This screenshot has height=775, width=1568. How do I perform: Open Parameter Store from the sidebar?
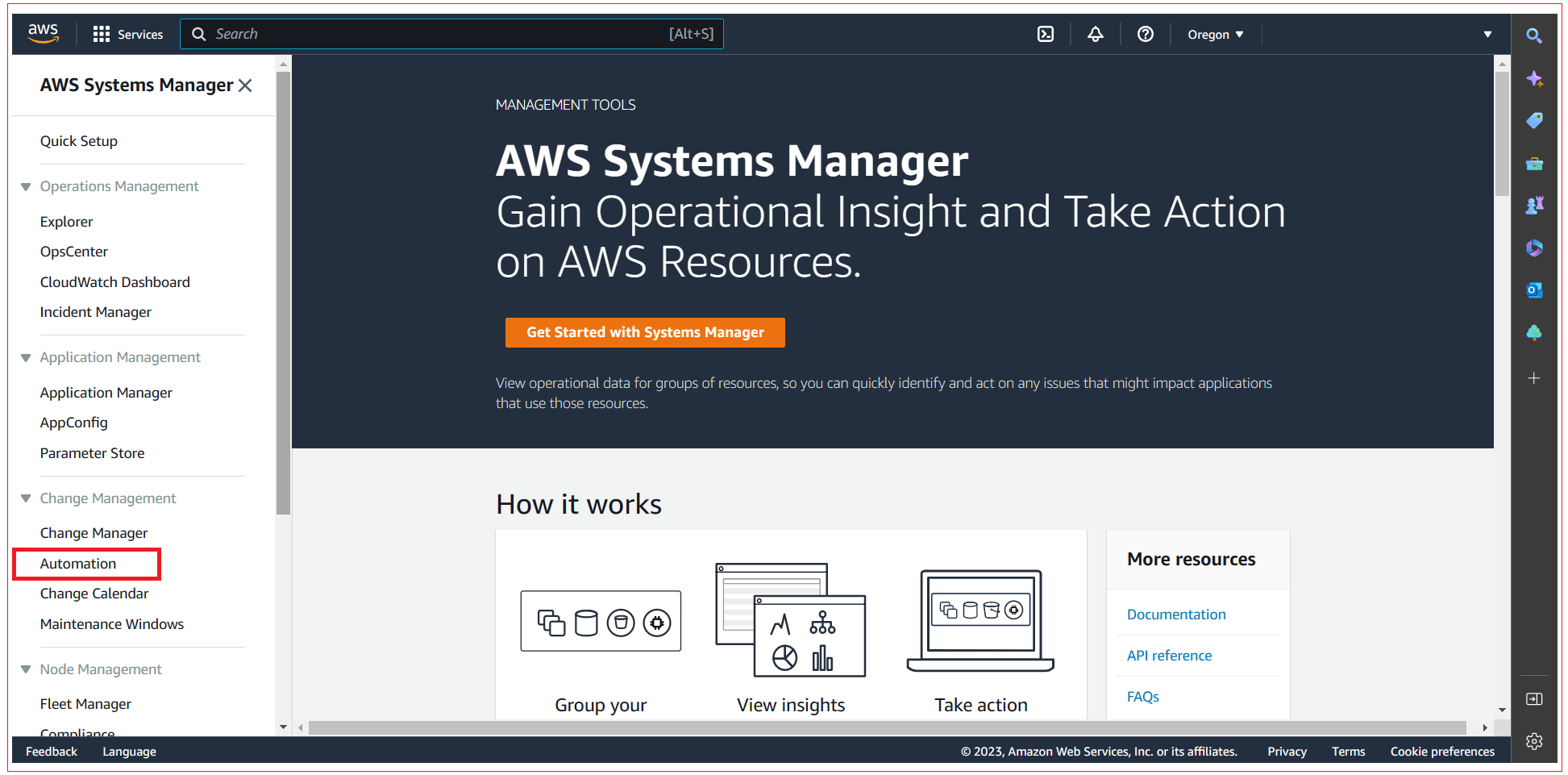(92, 452)
